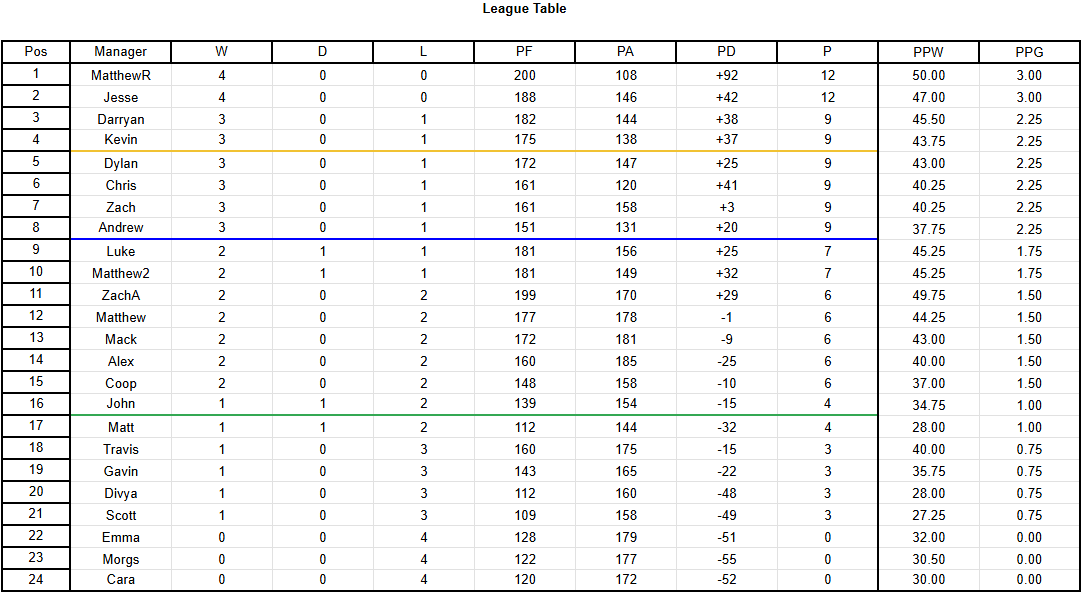Select the cell with manager Jesse
Image resolution: width=1083 pixels, height=595 pixels.
pos(121,97)
